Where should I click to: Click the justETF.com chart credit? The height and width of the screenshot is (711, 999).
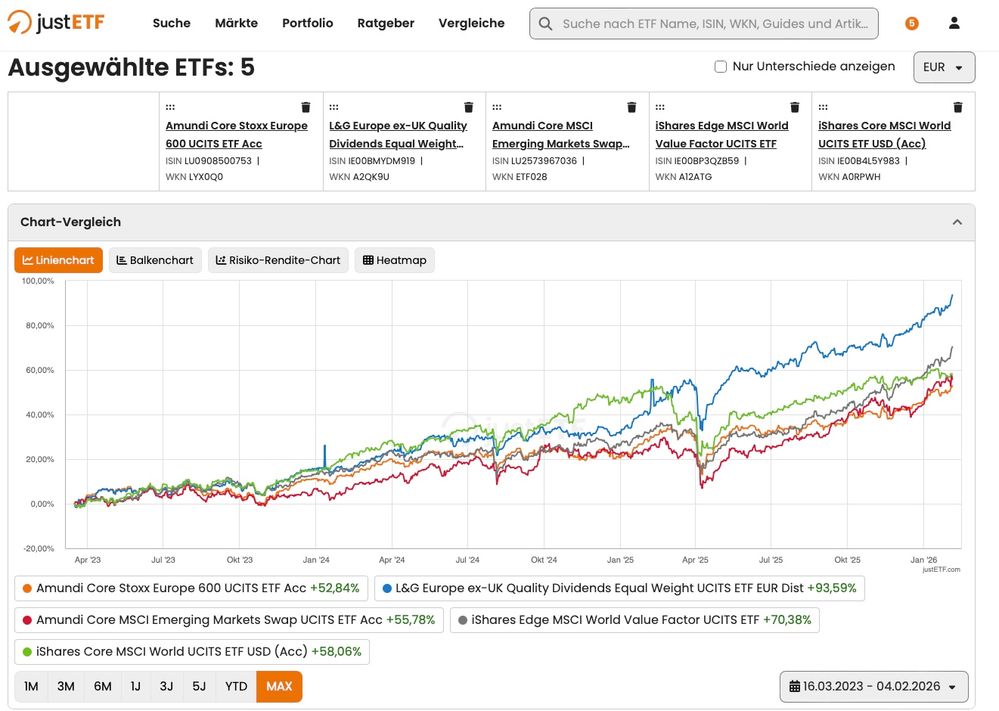pyautogui.click(x=941, y=570)
